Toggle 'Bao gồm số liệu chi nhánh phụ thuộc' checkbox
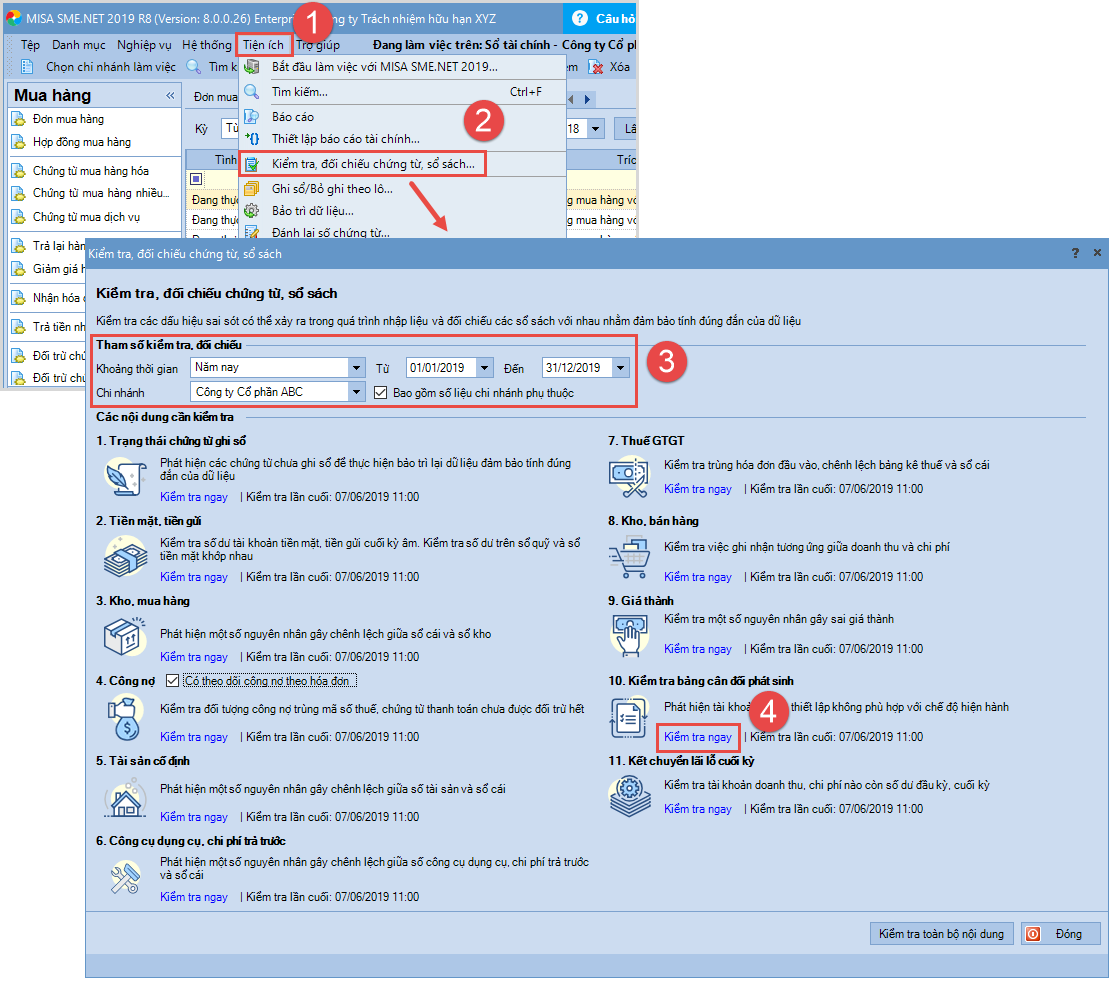 click(x=381, y=393)
